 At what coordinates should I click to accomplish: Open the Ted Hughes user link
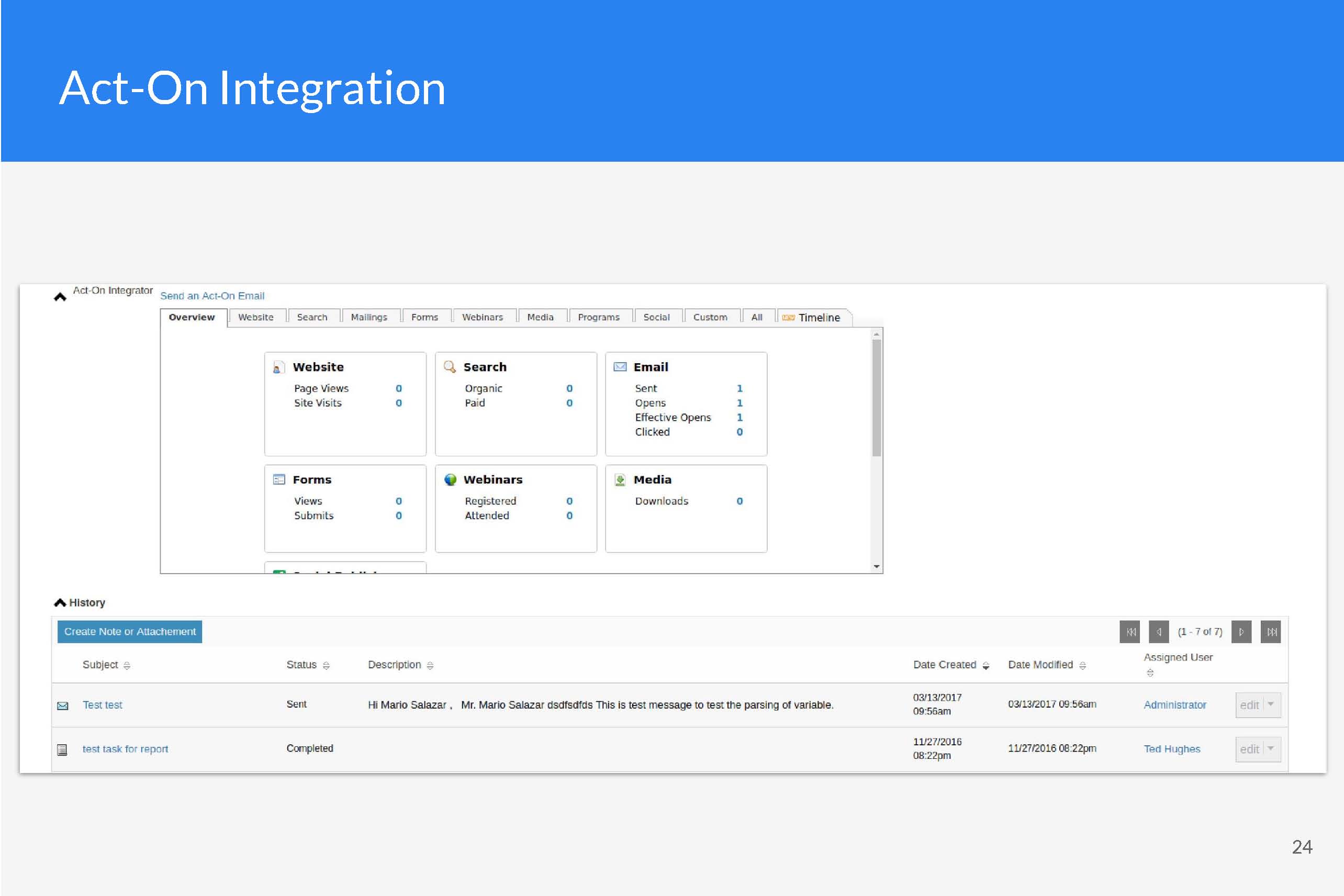click(x=1172, y=748)
